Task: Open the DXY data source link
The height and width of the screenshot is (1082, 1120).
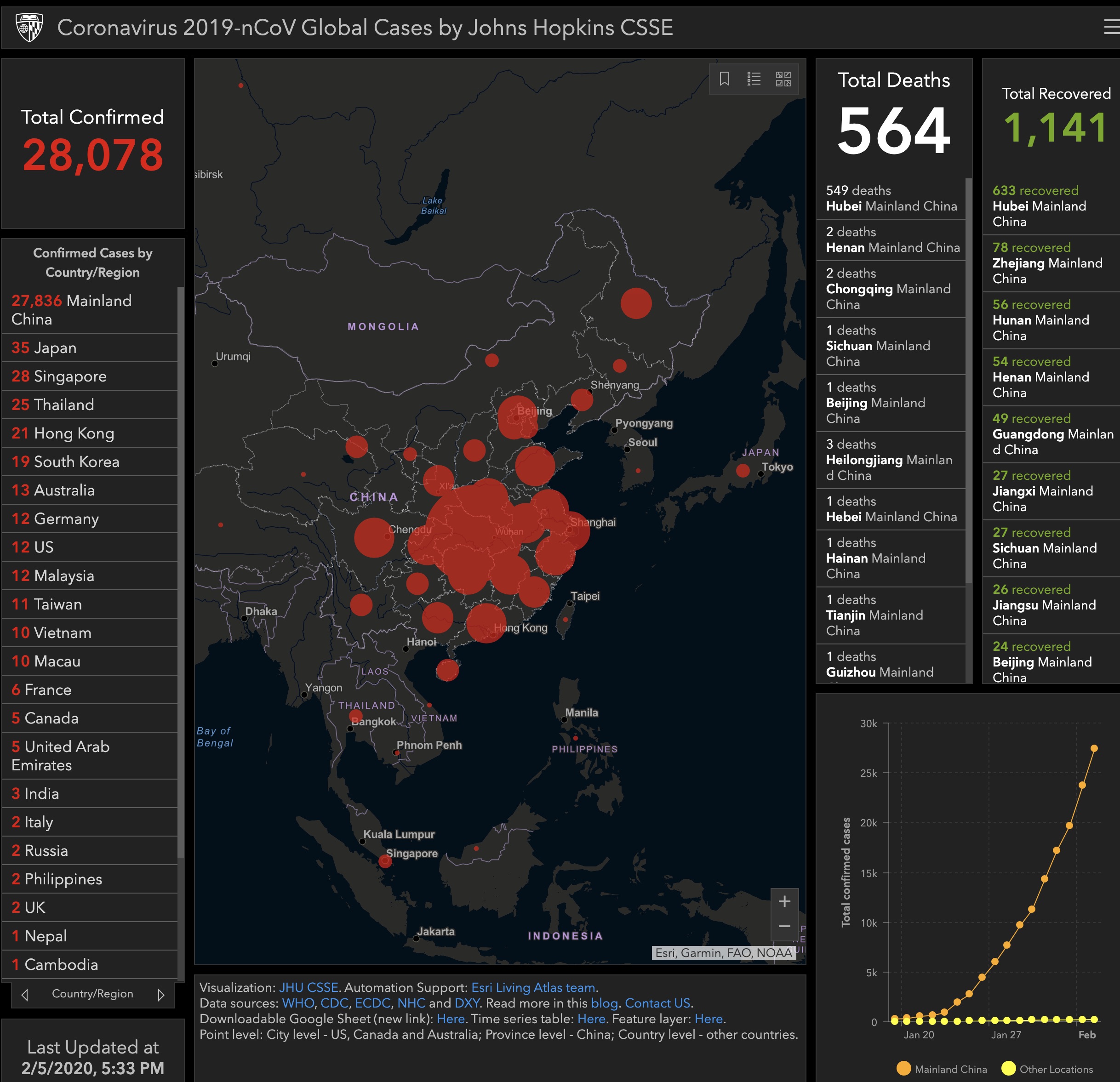Action: pyautogui.click(x=467, y=1003)
